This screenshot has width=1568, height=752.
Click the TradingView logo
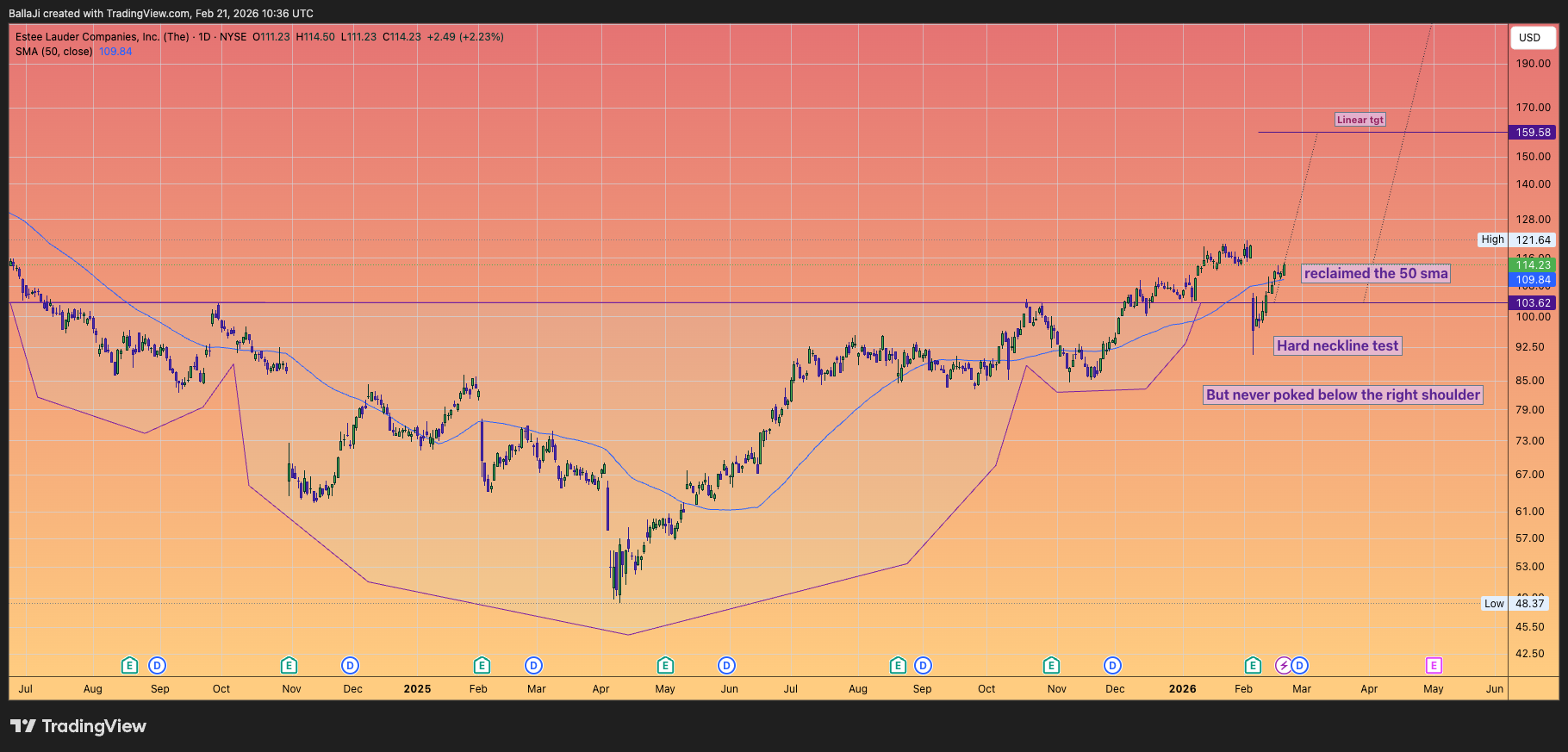[78, 726]
